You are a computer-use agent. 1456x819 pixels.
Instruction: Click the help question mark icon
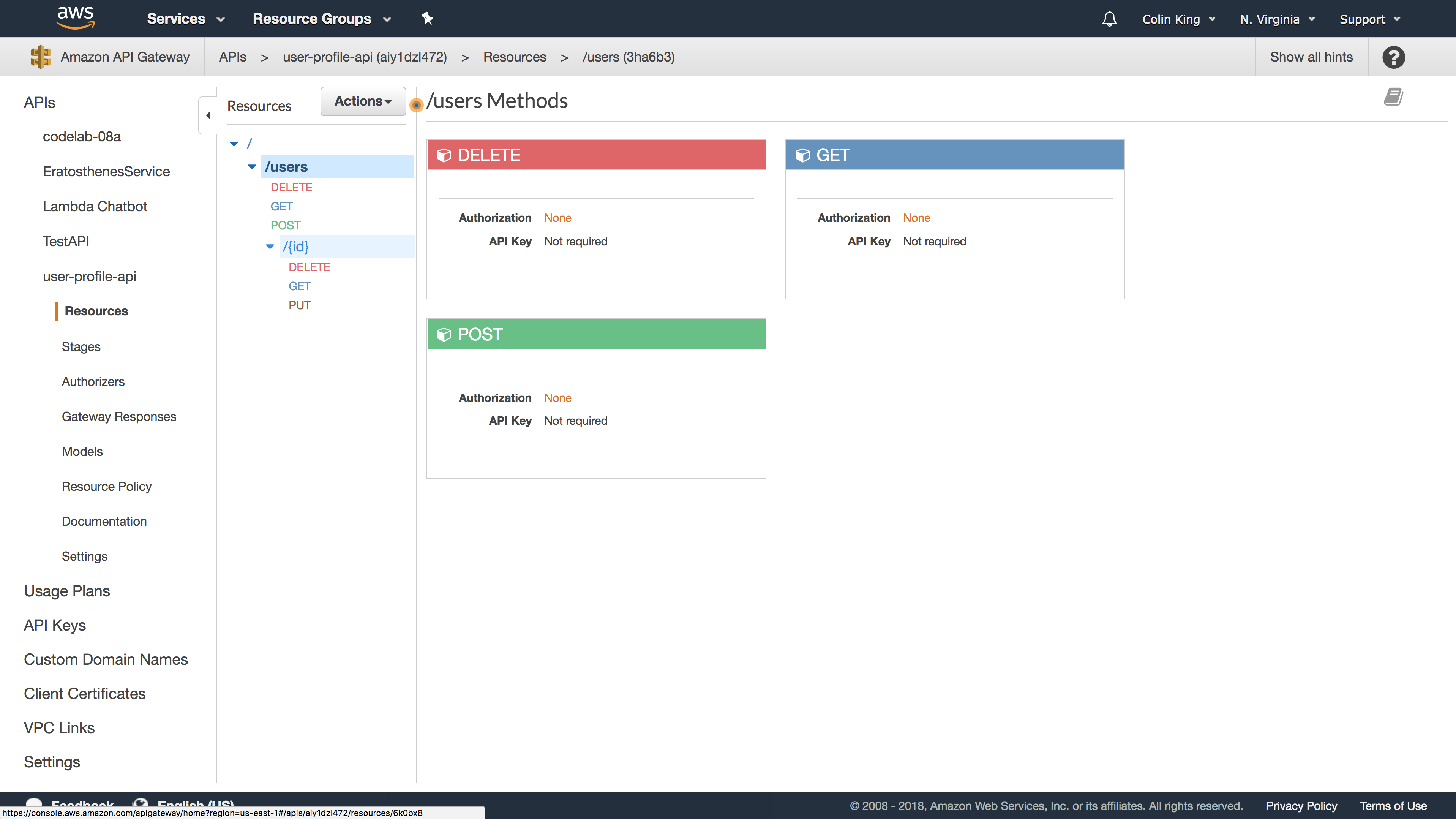coord(1393,57)
